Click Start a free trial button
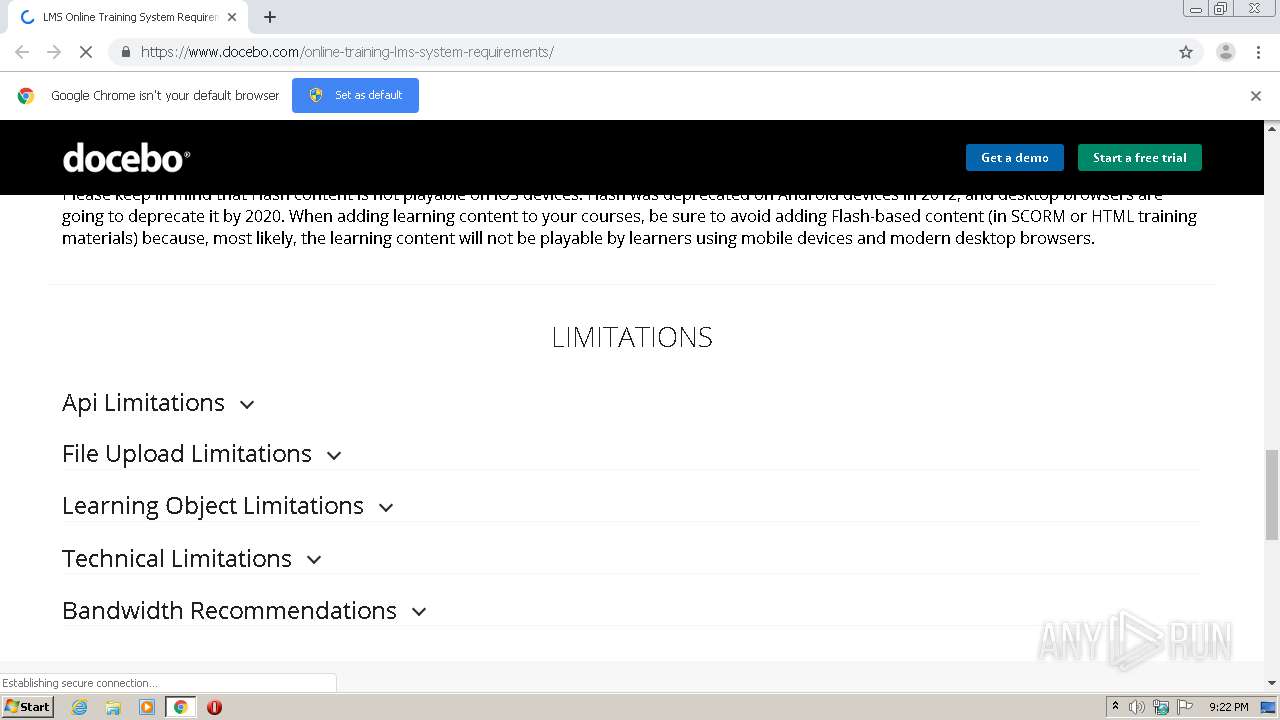This screenshot has width=1280, height=720. (x=1139, y=158)
